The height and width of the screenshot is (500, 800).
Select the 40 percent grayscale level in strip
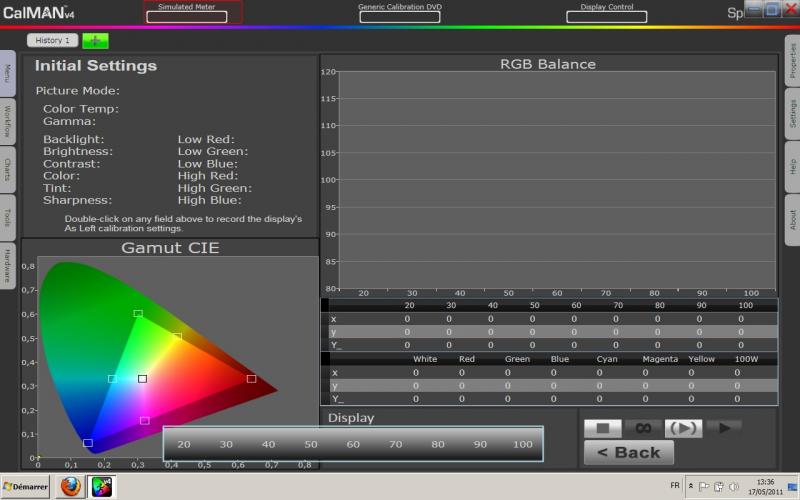pos(269,444)
